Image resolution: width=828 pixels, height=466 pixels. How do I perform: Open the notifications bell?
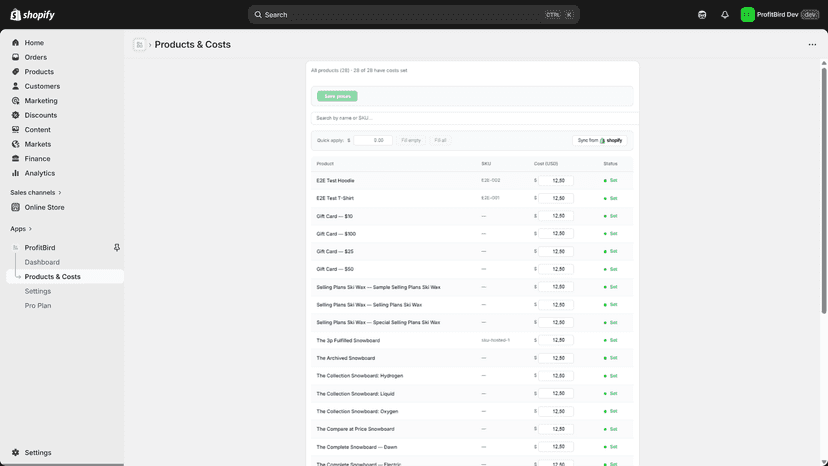tap(724, 15)
